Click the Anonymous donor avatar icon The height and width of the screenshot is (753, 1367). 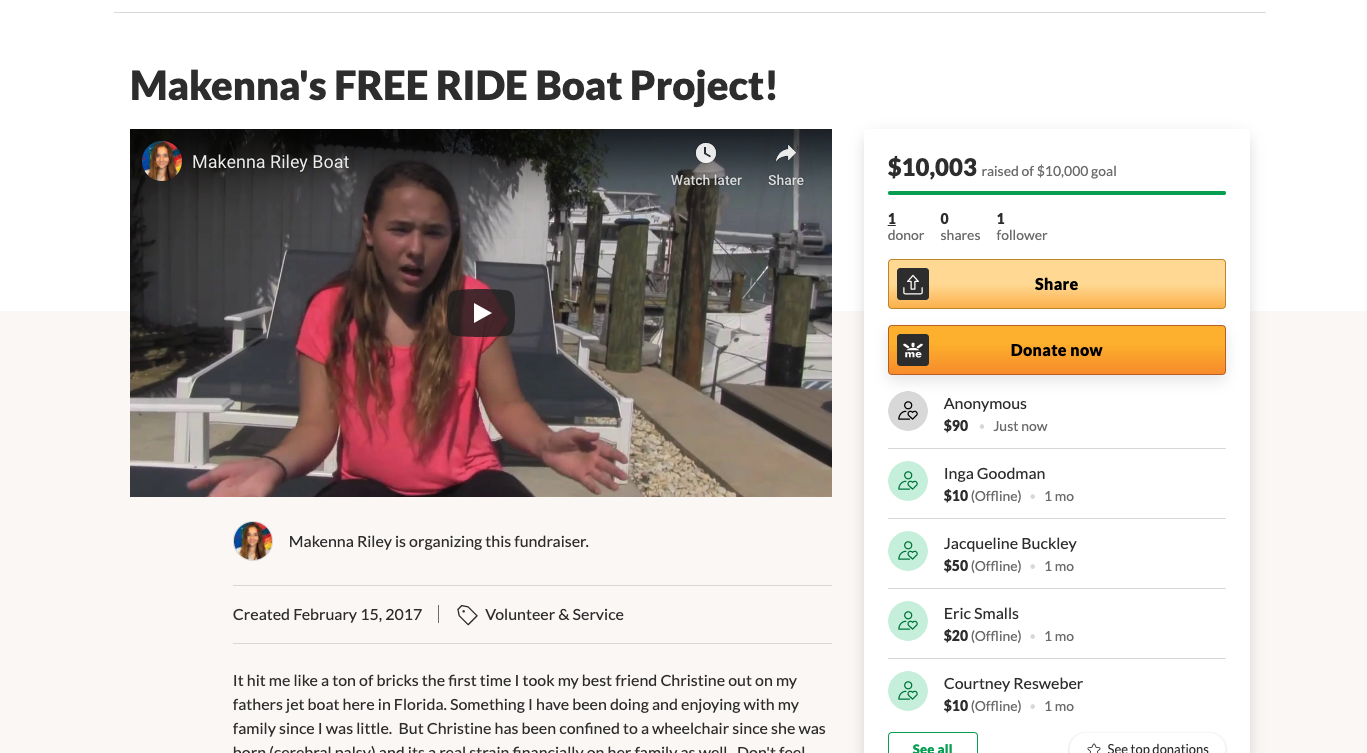908,411
